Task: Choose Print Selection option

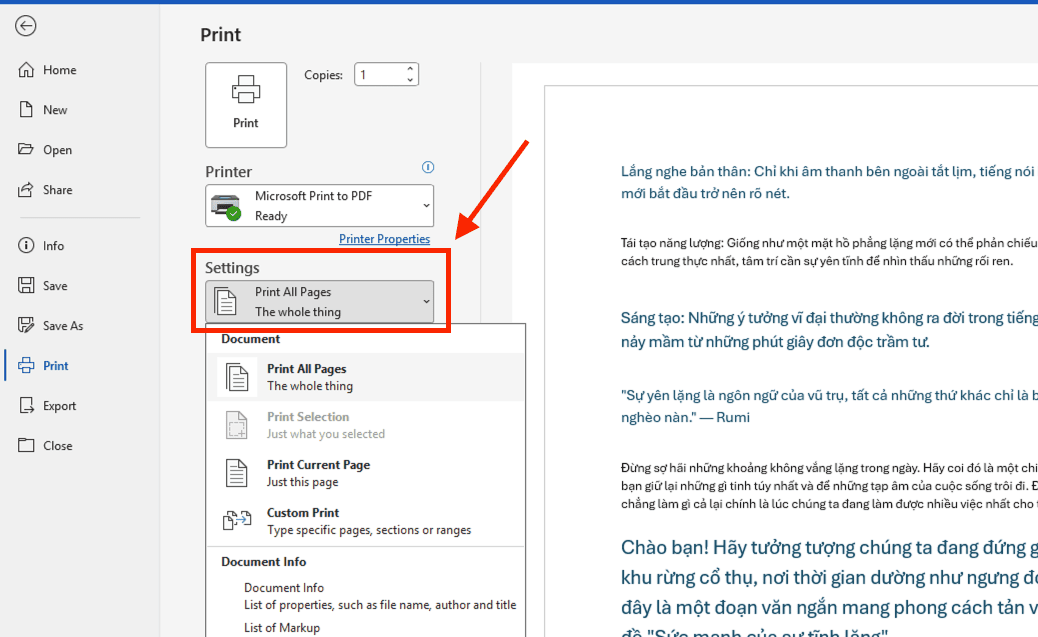Action: click(x=366, y=425)
